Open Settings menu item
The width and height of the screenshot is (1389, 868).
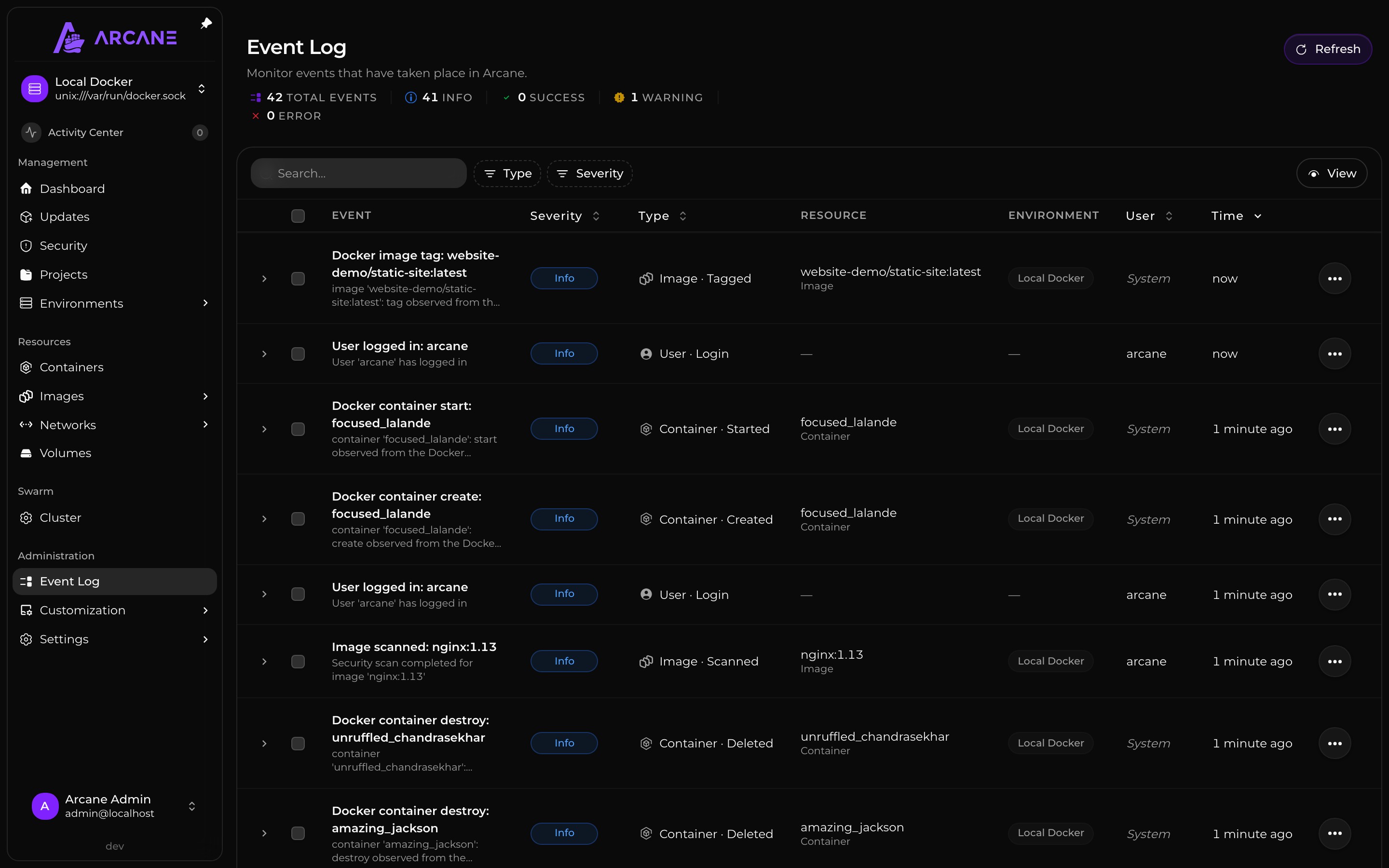(115, 639)
